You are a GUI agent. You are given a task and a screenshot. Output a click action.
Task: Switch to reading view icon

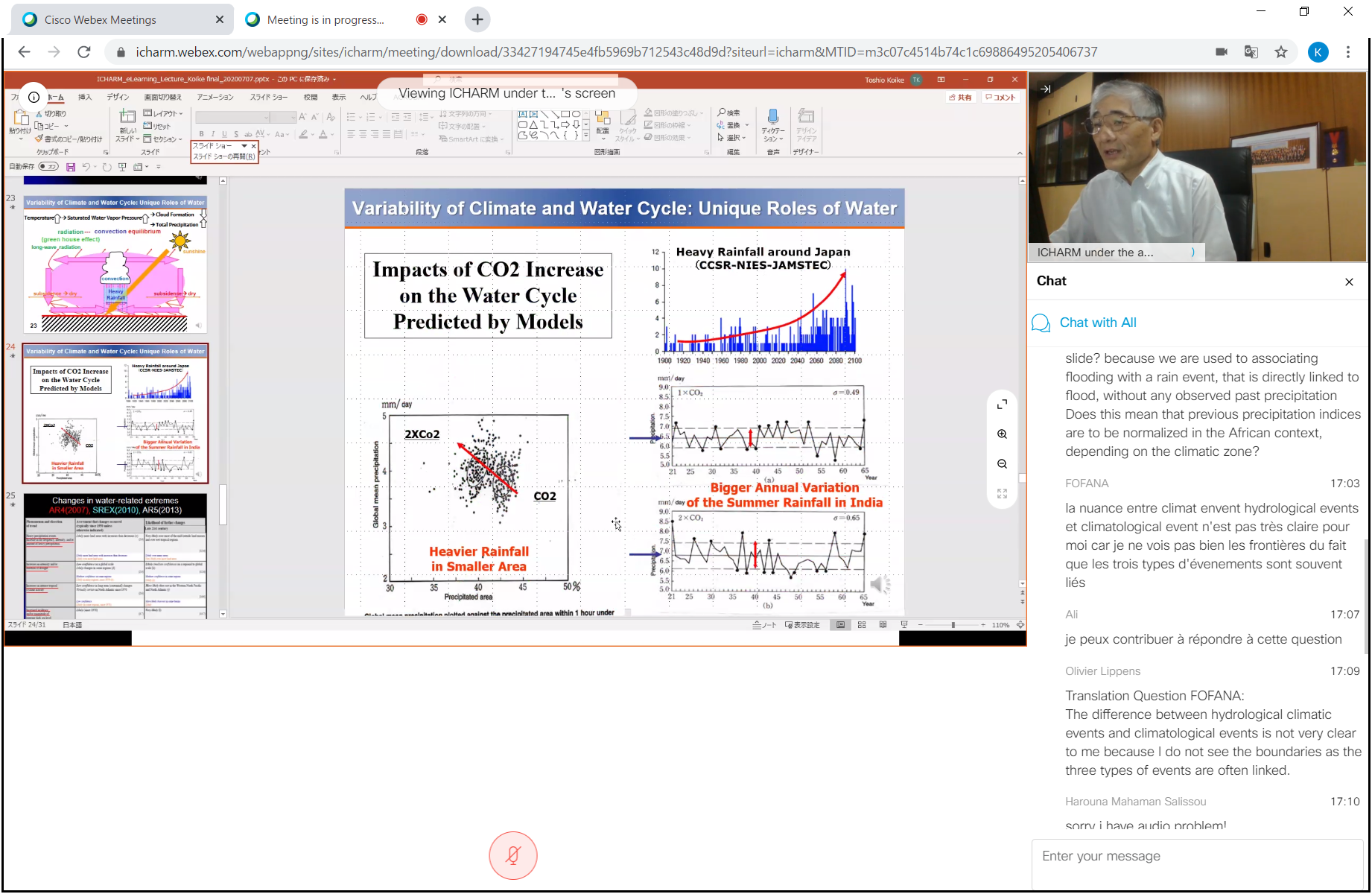(883, 625)
